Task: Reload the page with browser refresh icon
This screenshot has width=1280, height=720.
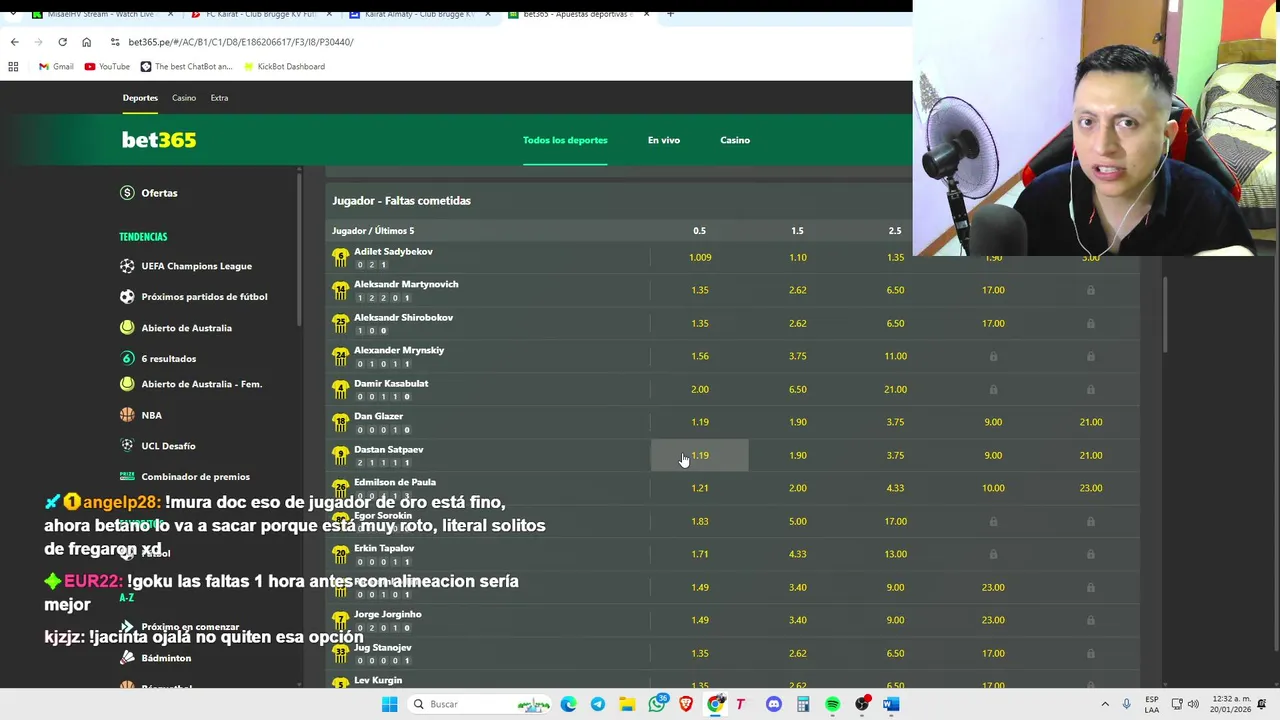Action: 62,42
